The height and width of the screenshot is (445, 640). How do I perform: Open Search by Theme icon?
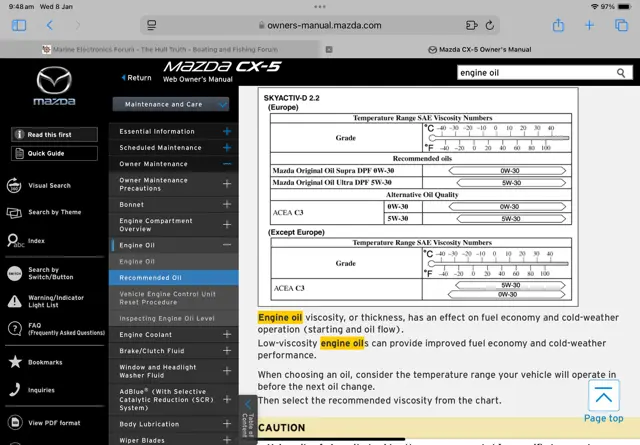[14, 212]
